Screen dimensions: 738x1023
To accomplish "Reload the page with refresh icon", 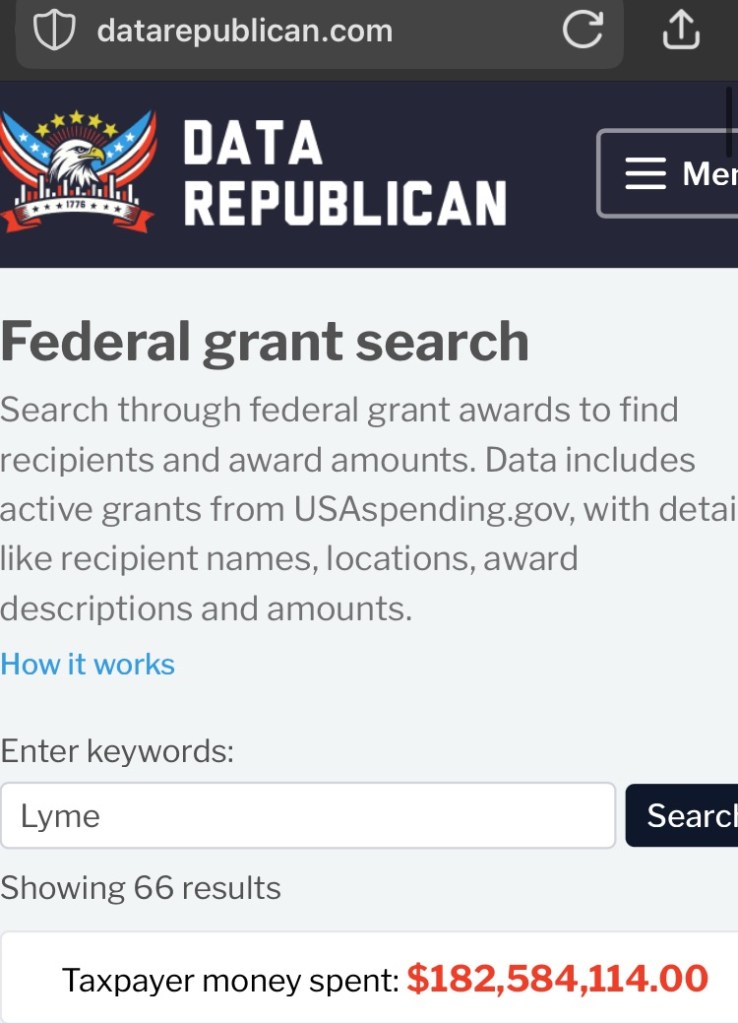I will (x=582, y=31).
